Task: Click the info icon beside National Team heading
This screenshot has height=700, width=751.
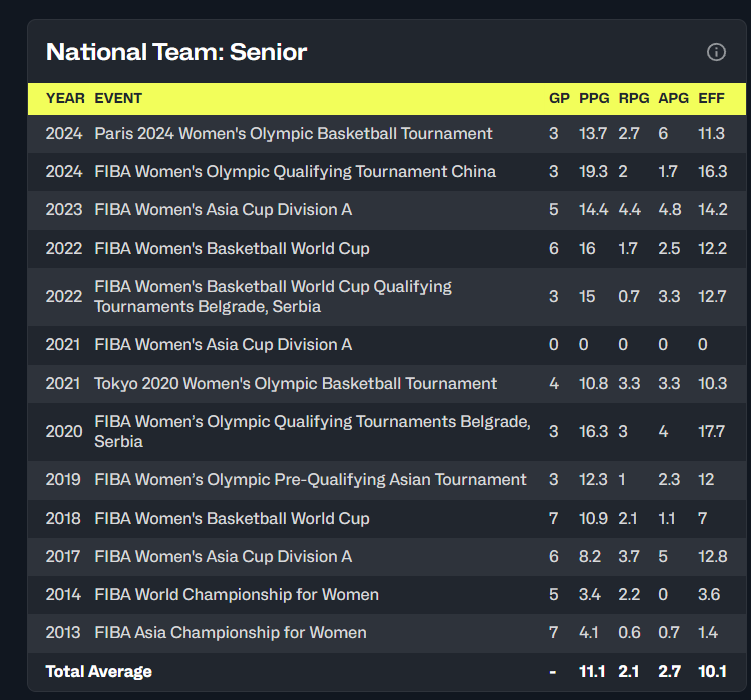Action: (x=716, y=52)
